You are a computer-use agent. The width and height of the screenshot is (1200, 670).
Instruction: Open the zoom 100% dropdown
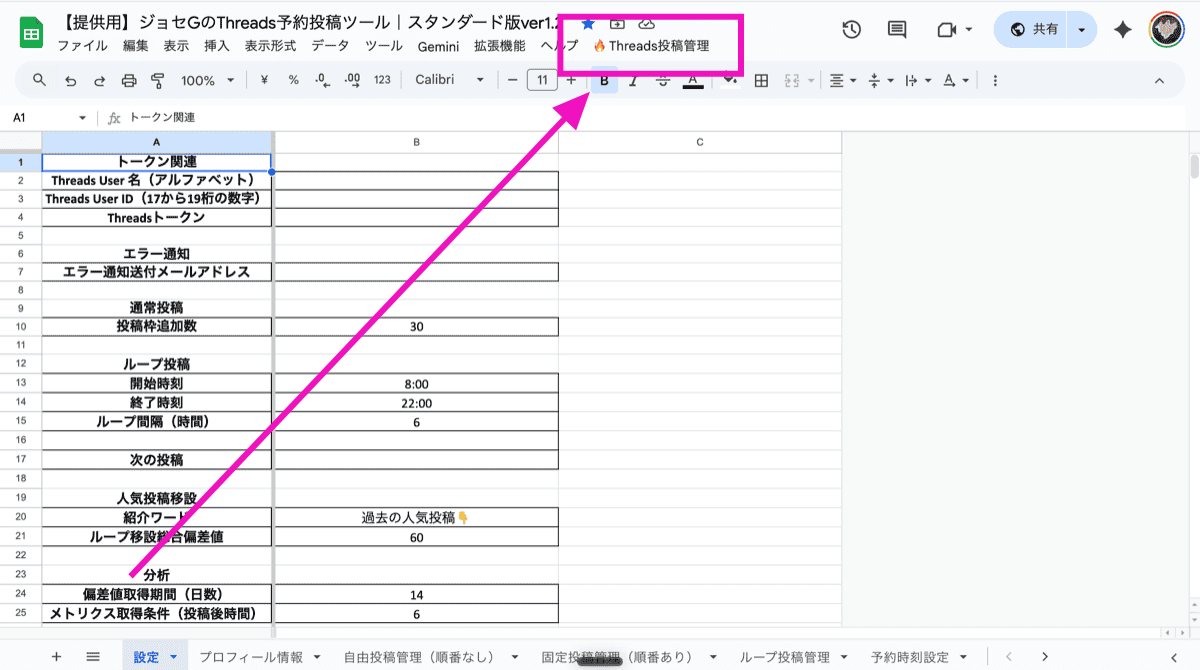(208, 80)
